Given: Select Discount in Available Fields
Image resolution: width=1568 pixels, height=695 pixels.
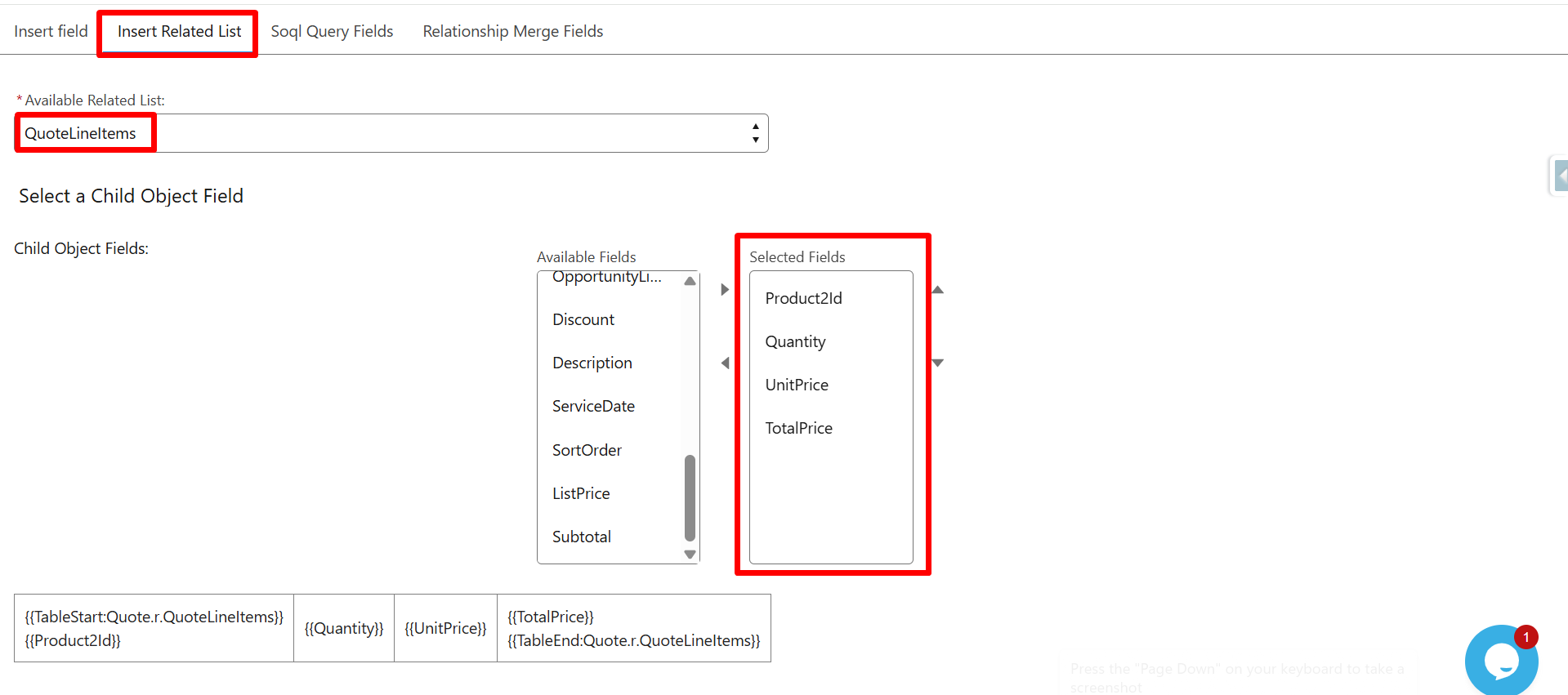Looking at the screenshot, I should click(583, 319).
